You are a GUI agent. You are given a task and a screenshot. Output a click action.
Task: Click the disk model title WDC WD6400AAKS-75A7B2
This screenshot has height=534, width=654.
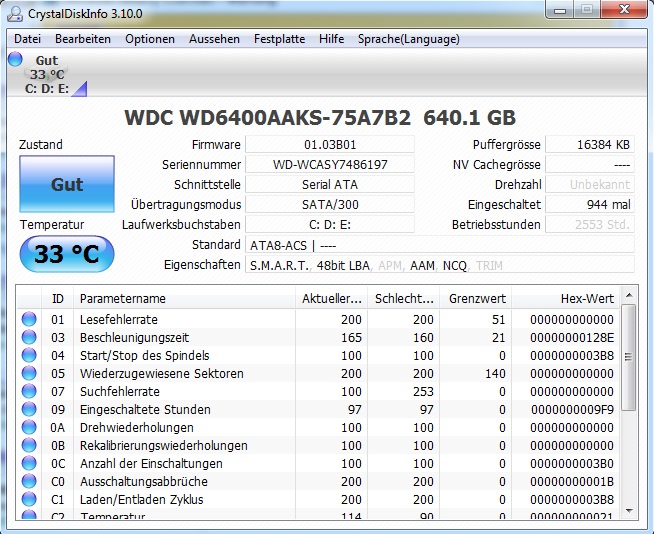coord(267,118)
